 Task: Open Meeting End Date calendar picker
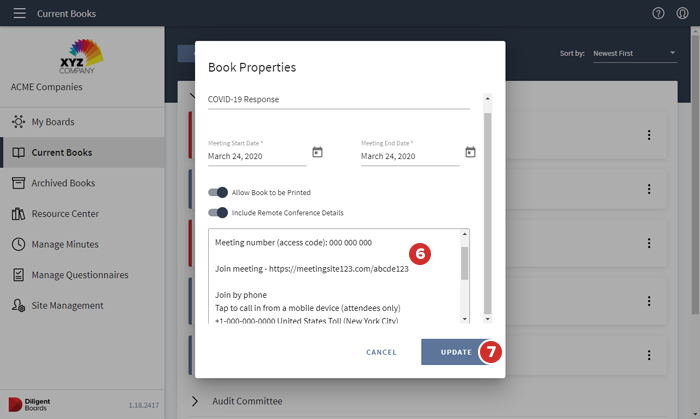tap(470, 152)
